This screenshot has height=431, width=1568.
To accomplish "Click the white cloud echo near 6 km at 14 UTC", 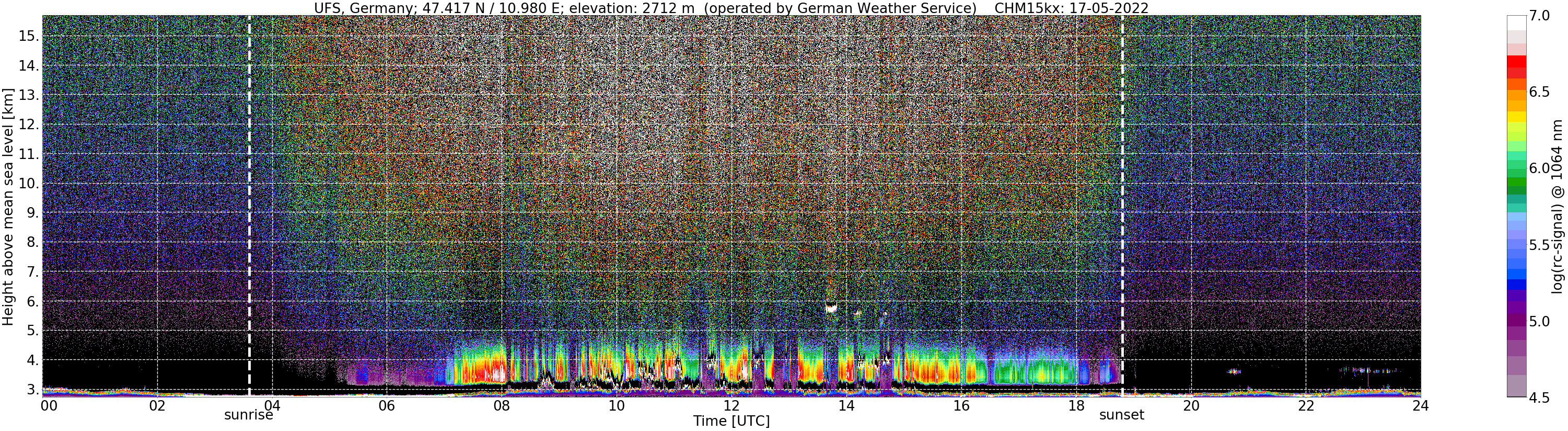I will [831, 308].
